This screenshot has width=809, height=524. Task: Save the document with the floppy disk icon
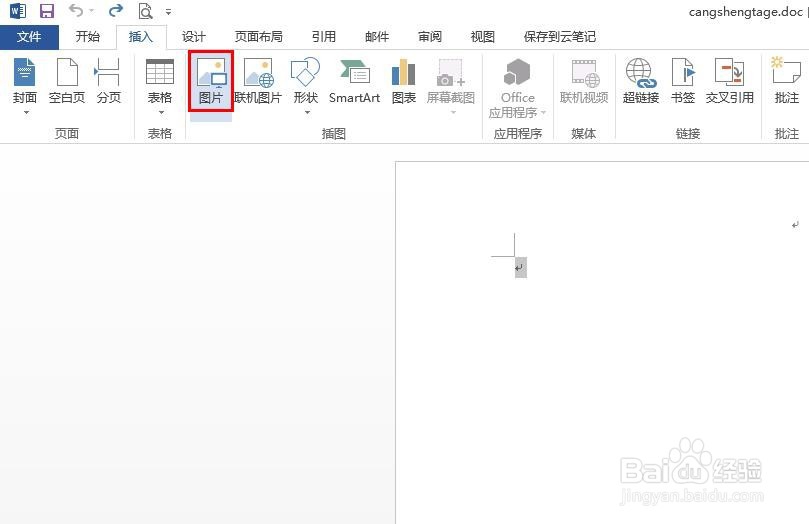pyautogui.click(x=47, y=10)
